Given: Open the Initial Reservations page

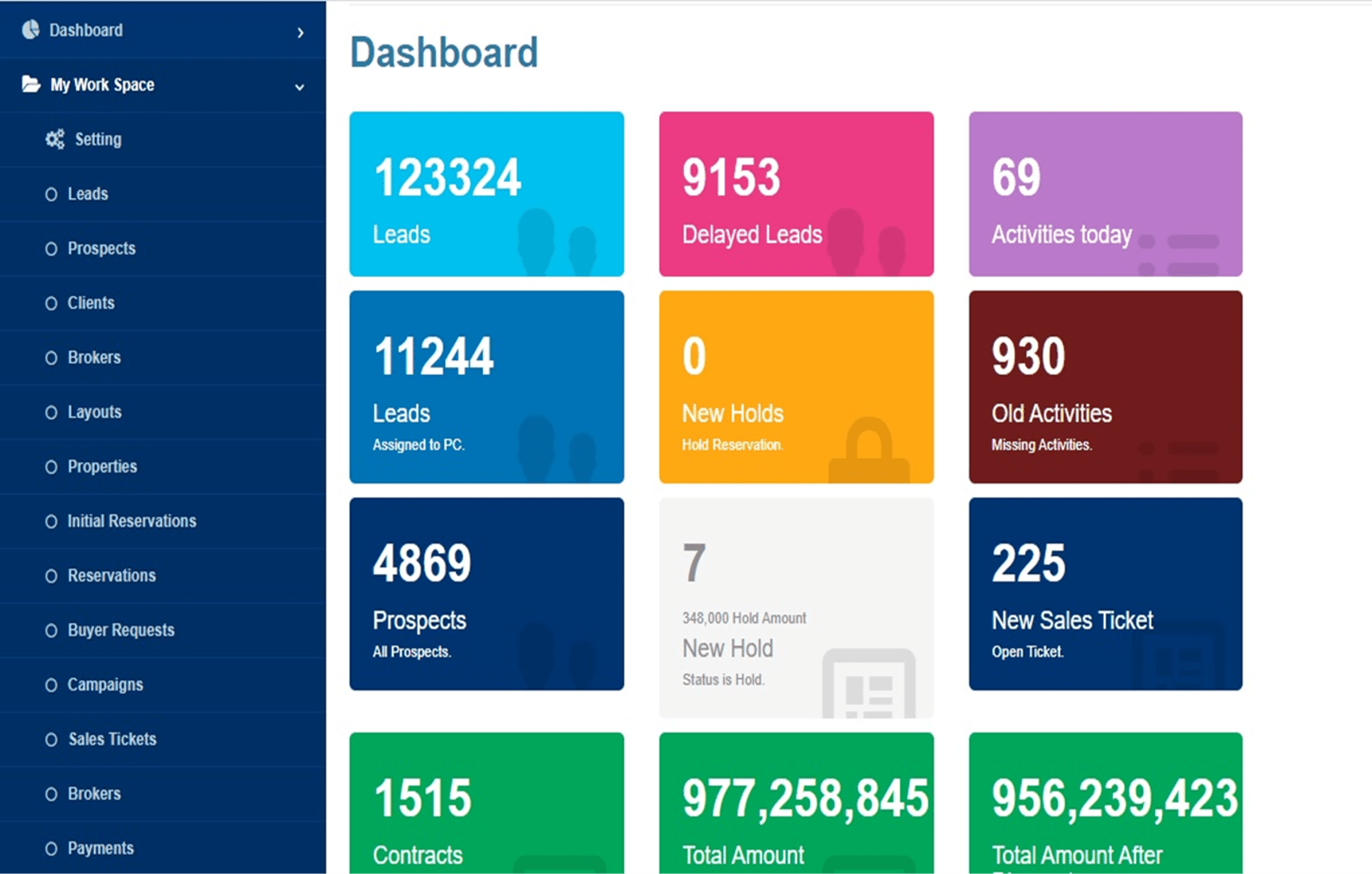Looking at the screenshot, I should (132, 520).
